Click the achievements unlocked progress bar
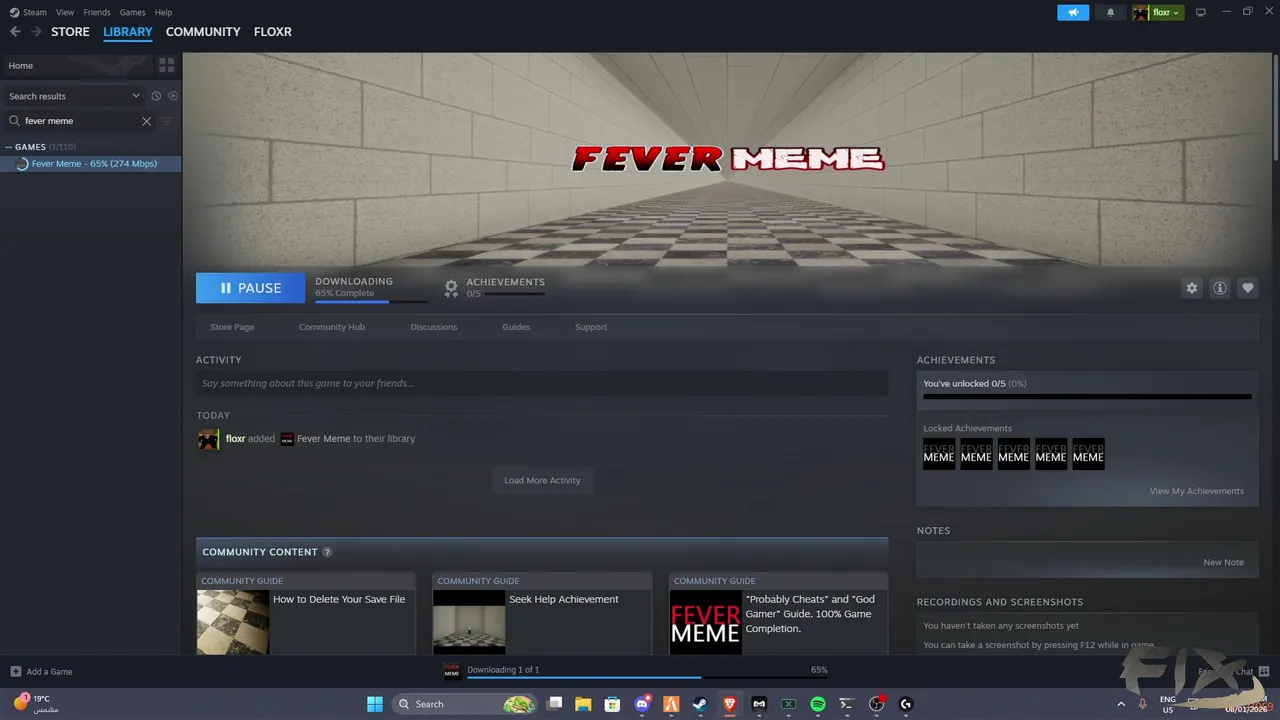 [1087, 397]
